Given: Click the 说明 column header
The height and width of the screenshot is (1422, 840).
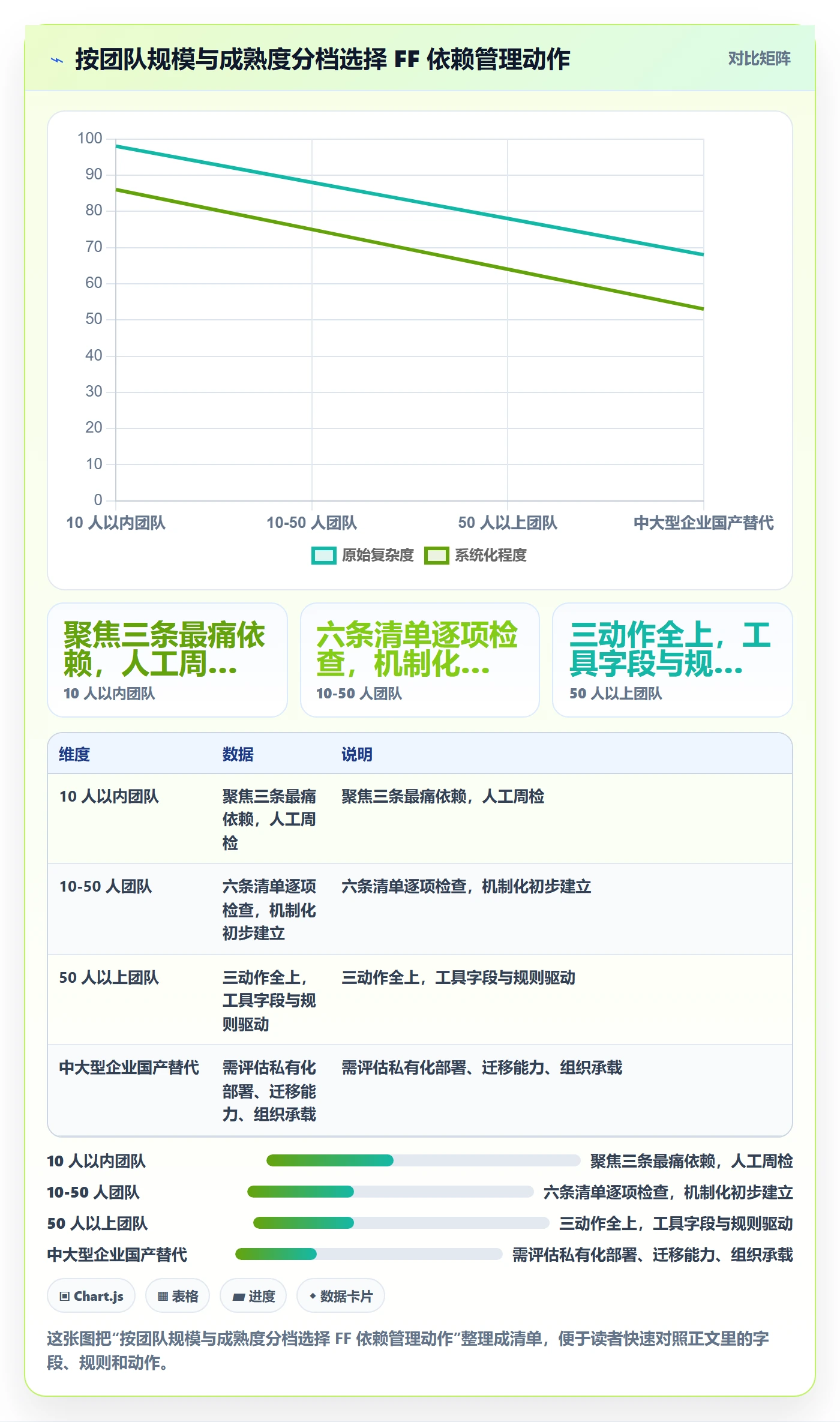Looking at the screenshot, I should click(x=357, y=754).
